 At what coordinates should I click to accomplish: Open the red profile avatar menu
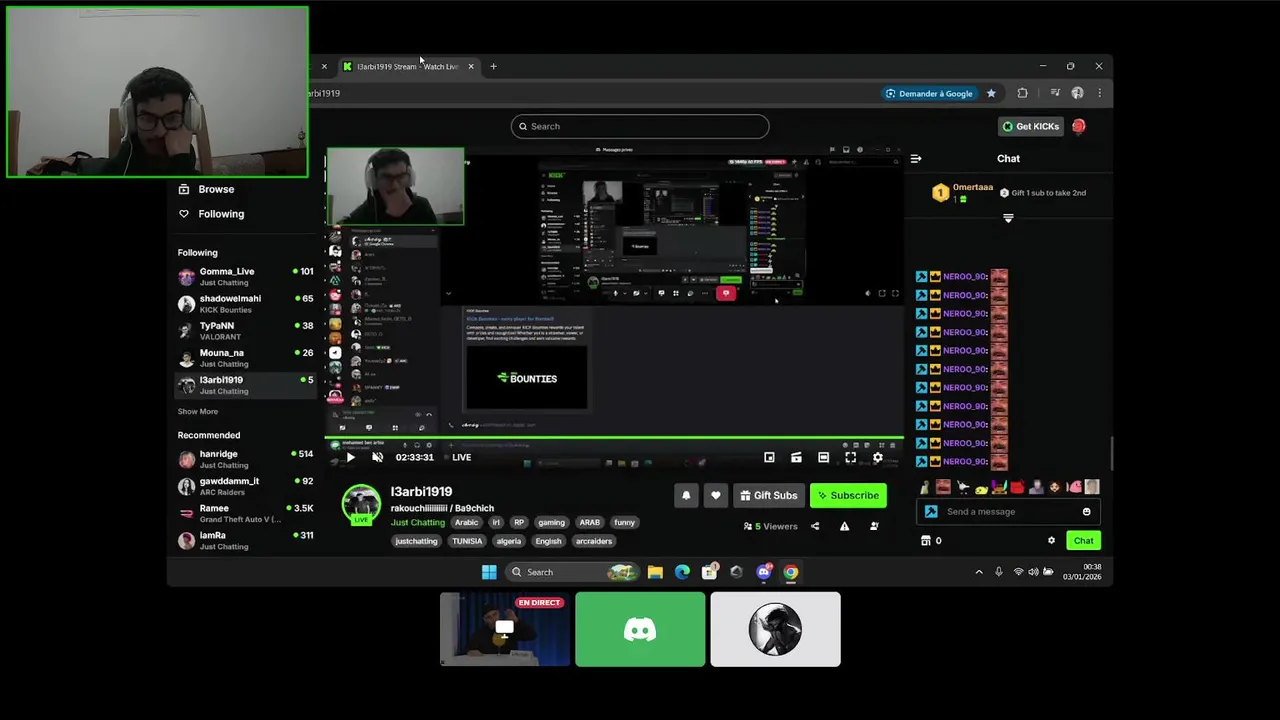pos(1078,126)
